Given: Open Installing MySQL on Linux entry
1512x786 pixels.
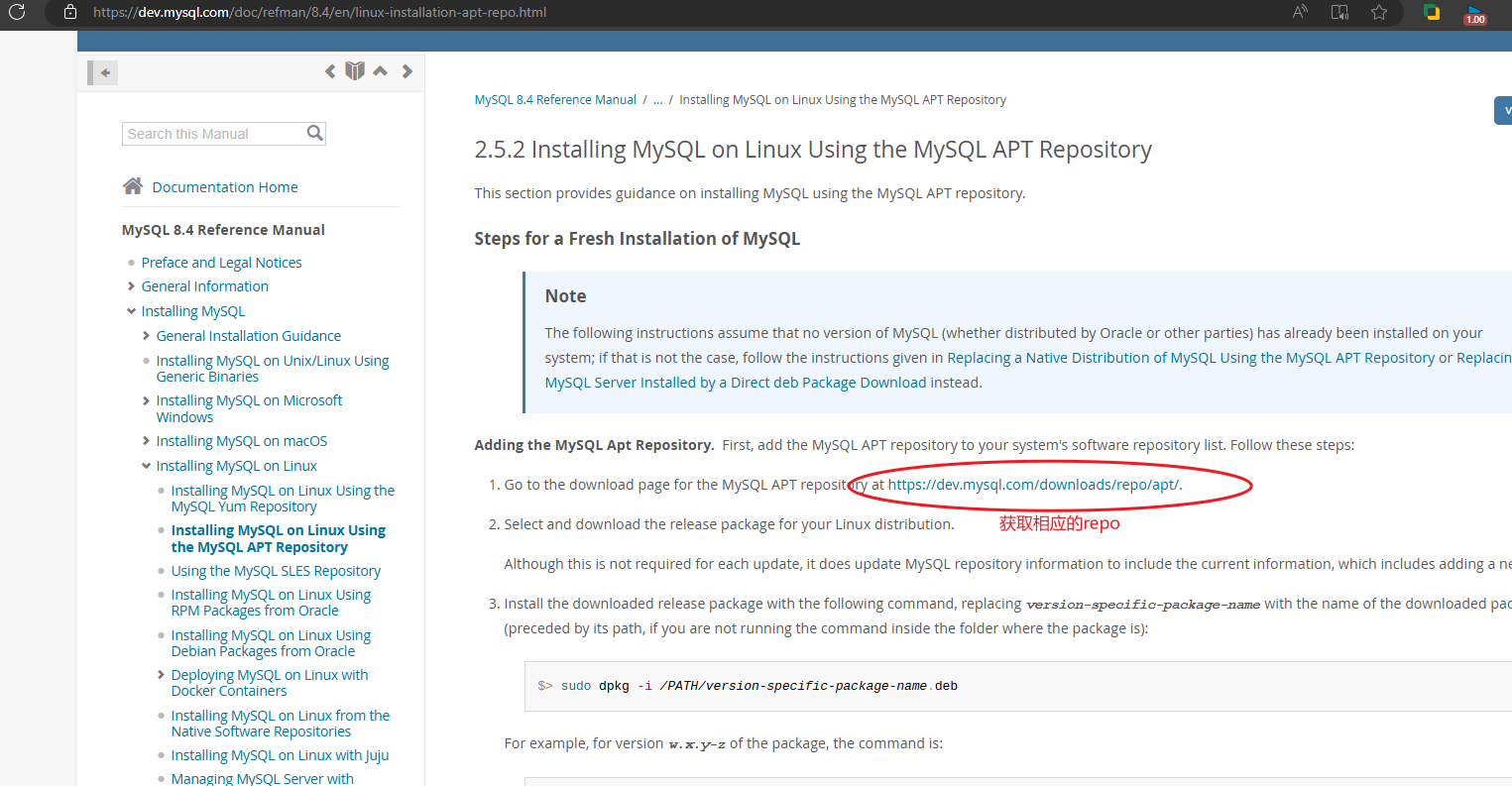Looking at the screenshot, I should click(236, 466).
